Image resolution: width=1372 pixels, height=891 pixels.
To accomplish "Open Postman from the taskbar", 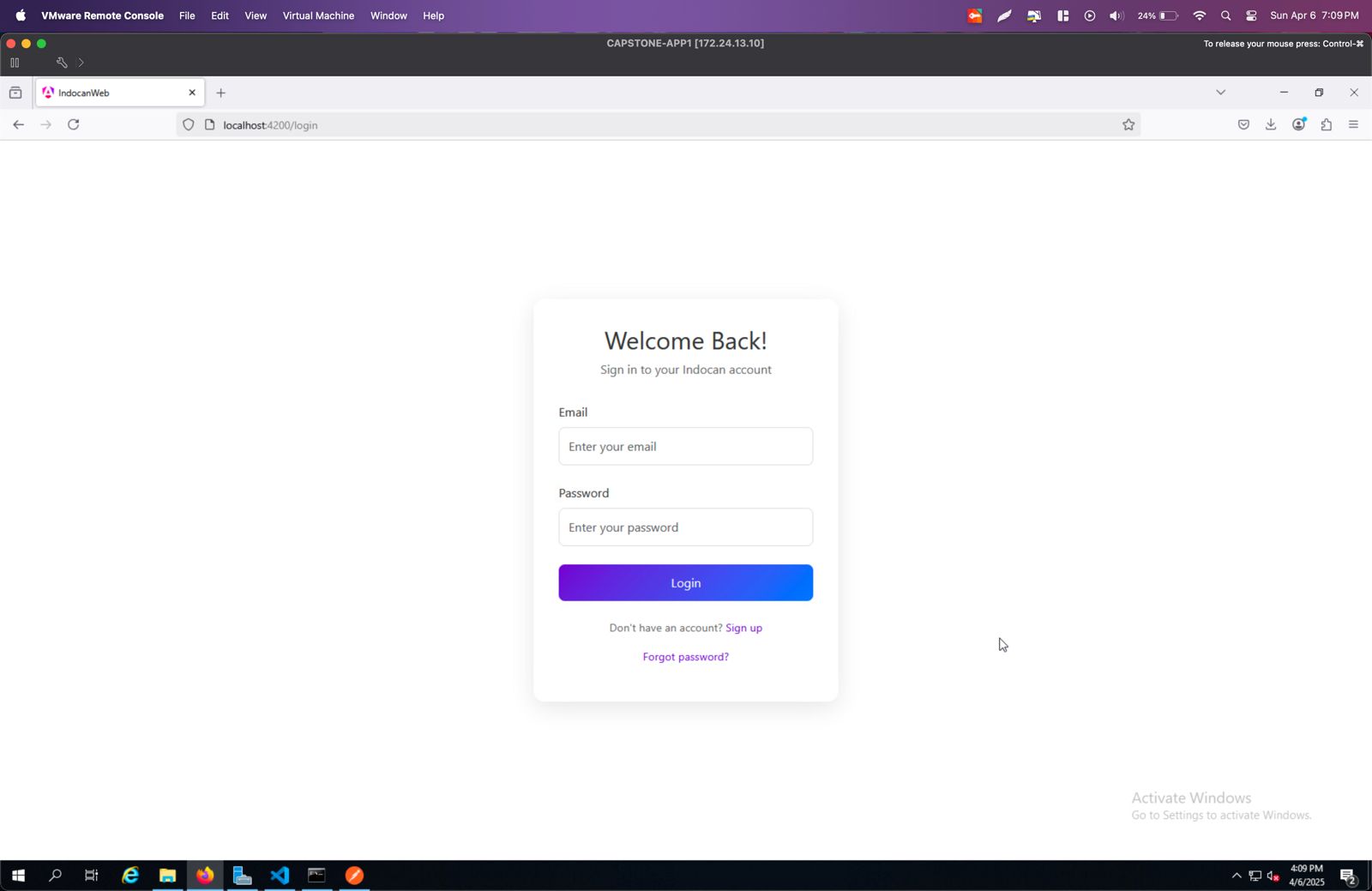I will click(354, 876).
